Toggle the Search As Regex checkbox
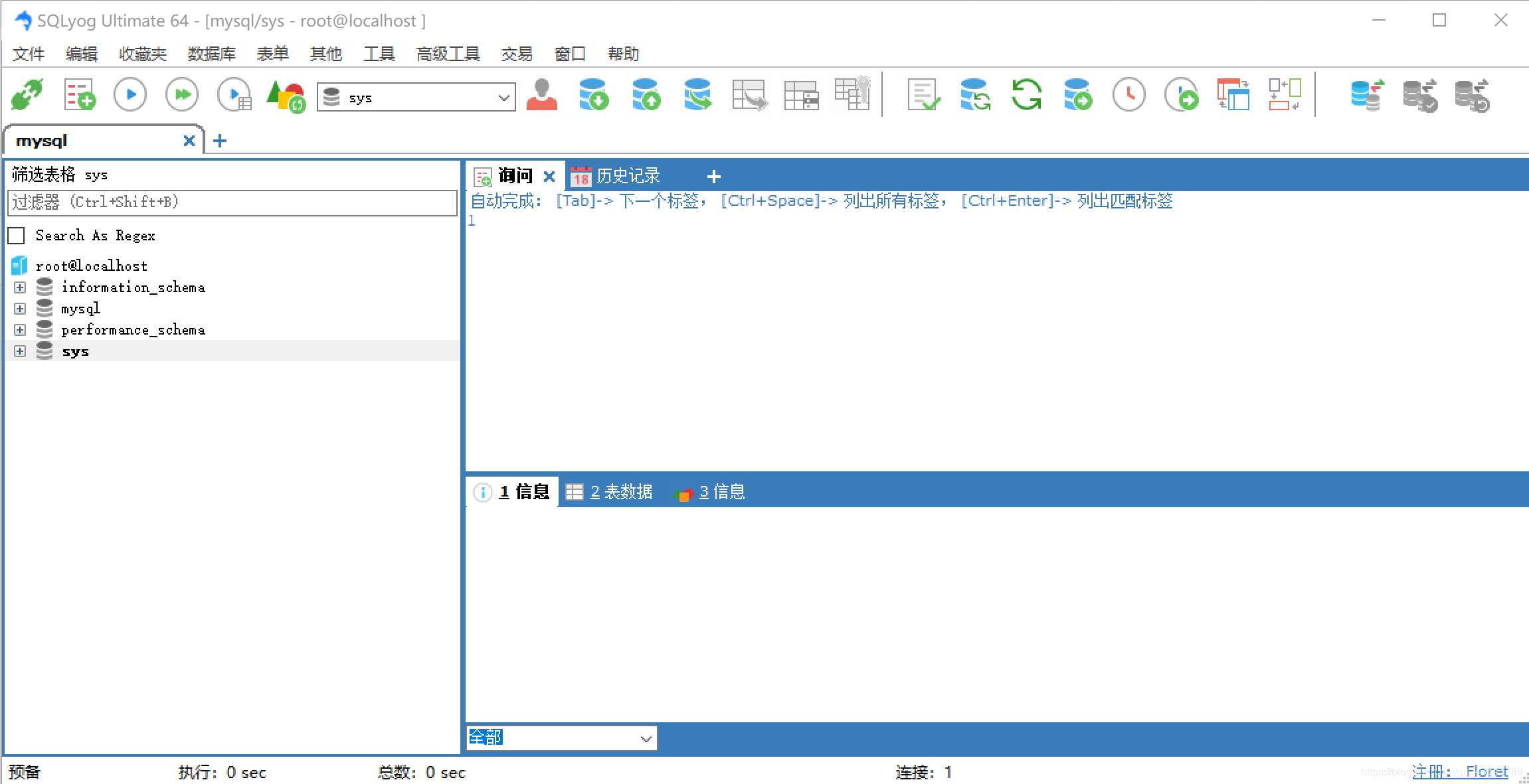This screenshot has width=1529, height=784. (x=16, y=236)
